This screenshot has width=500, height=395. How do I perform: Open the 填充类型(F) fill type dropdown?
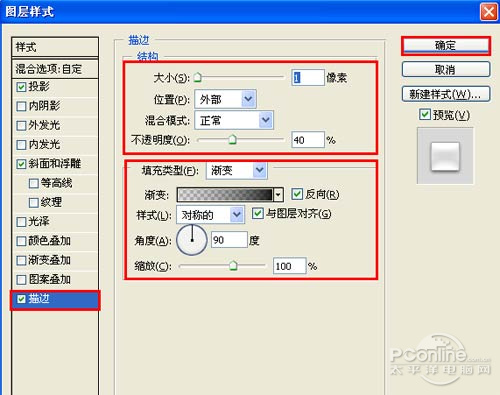237,171
